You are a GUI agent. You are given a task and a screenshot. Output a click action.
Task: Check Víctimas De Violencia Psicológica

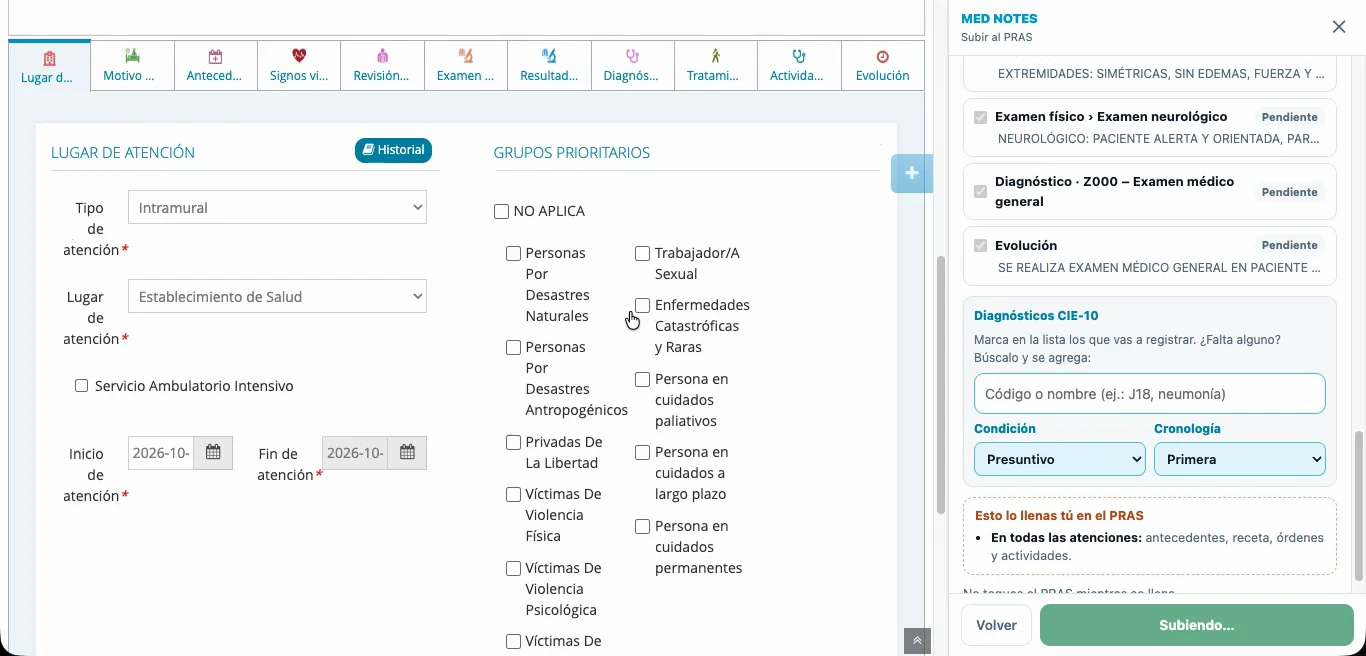513,568
